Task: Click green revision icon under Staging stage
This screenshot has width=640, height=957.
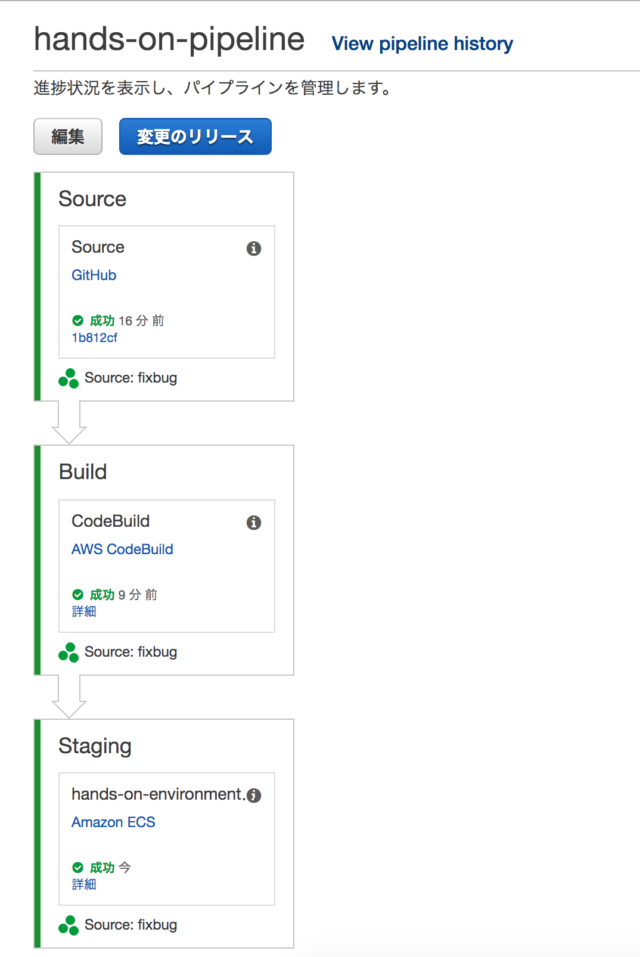Action: tap(68, 925)
